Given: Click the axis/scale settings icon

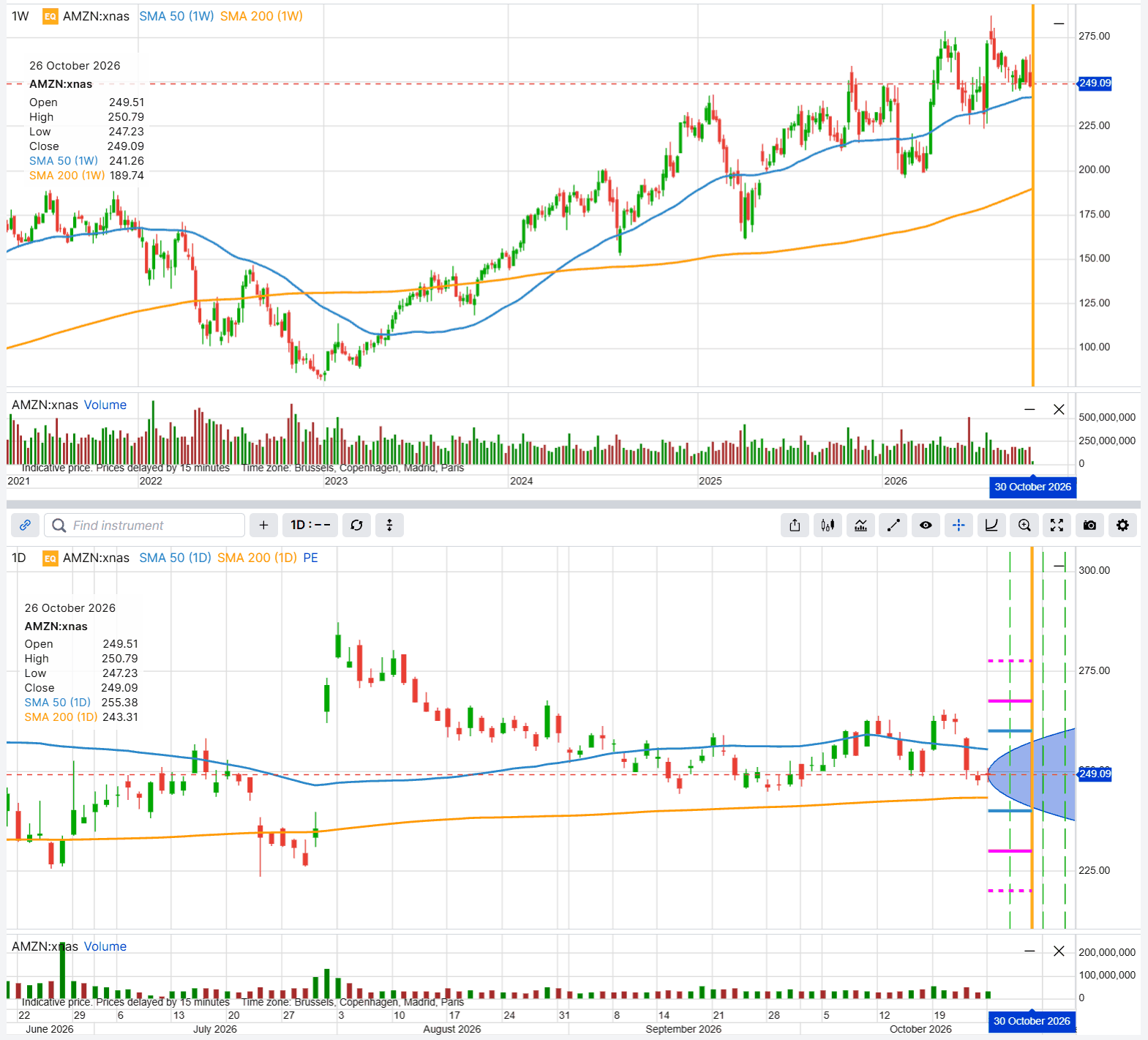Looking at the screenshot, I should (991, 525).
